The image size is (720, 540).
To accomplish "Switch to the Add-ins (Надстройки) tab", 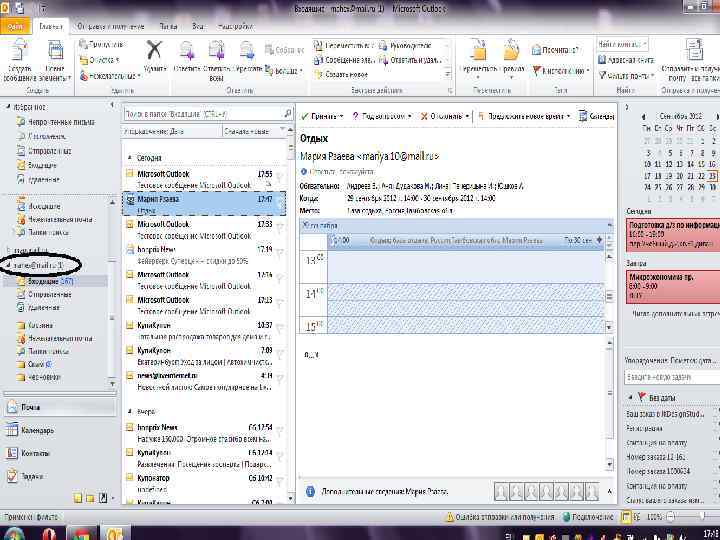I will pyautogui.click(x=235, y=27).
